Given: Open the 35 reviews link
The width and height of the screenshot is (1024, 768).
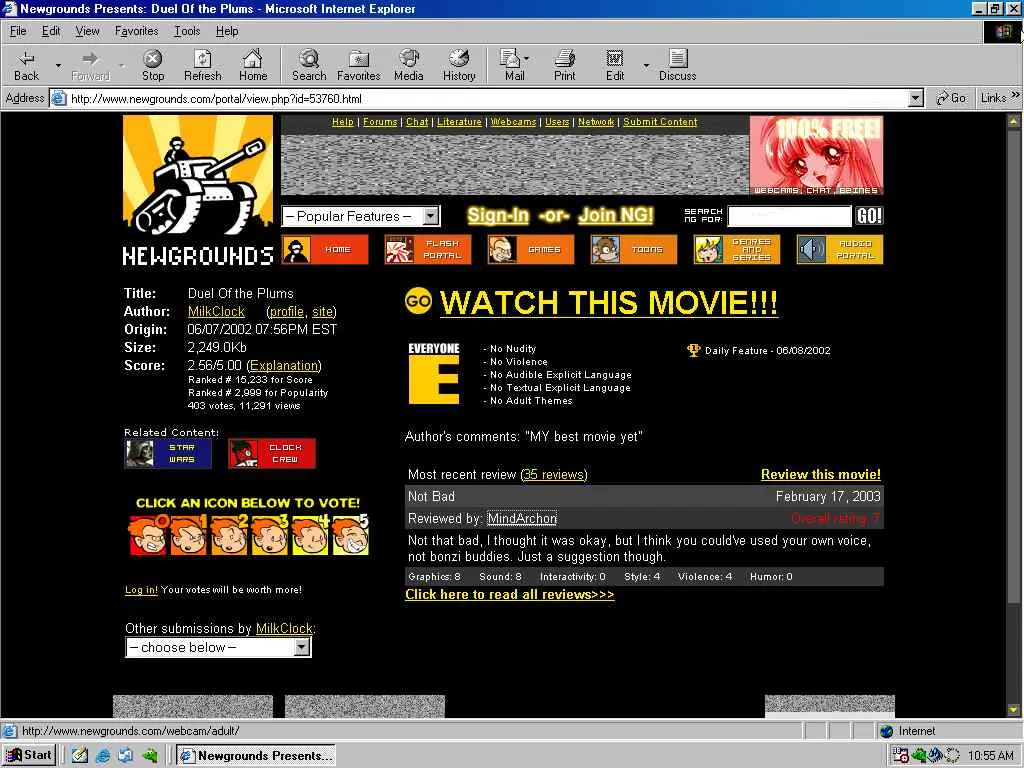Looking at the screenshot, I should click(x=554, y=475).
